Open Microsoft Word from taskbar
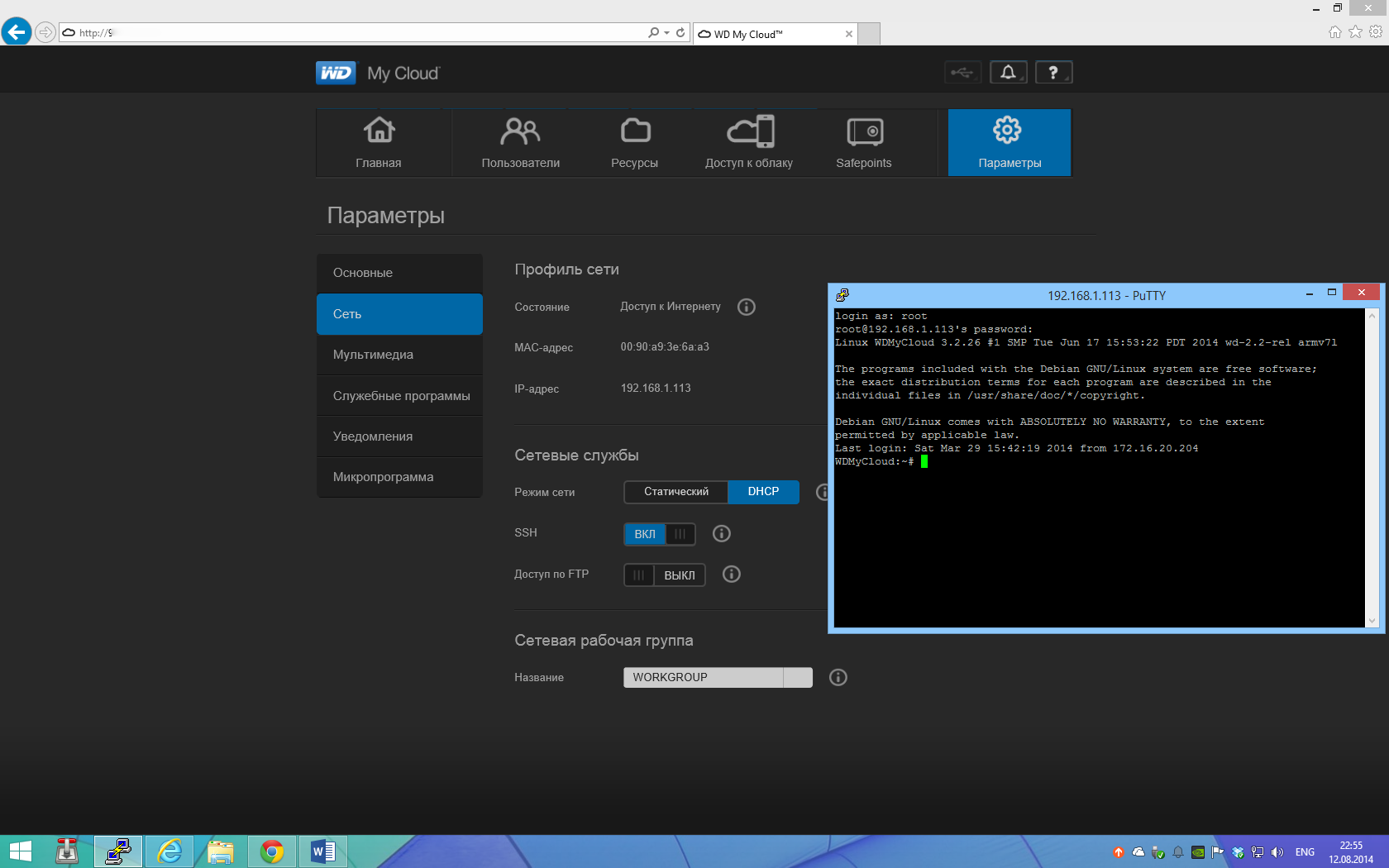Screen dimensions: 1389x868 (x=323, y=851)
